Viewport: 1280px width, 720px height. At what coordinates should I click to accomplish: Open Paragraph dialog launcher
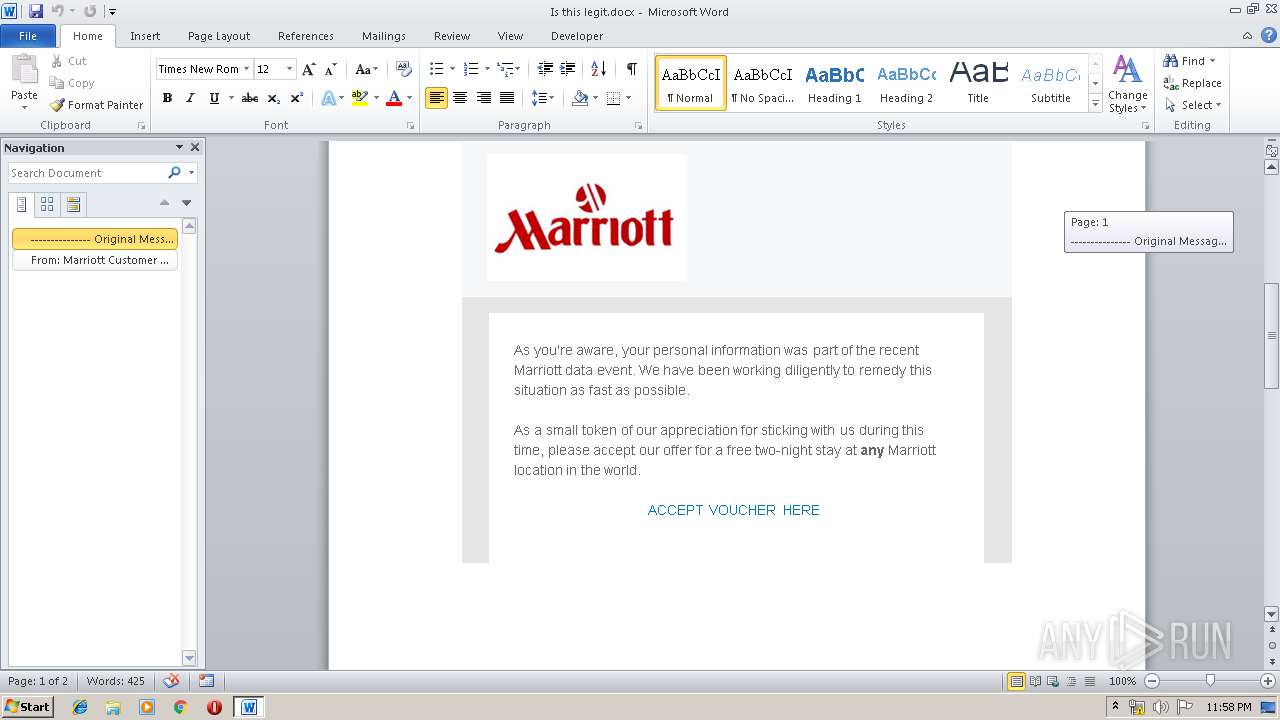pos(638,126)
